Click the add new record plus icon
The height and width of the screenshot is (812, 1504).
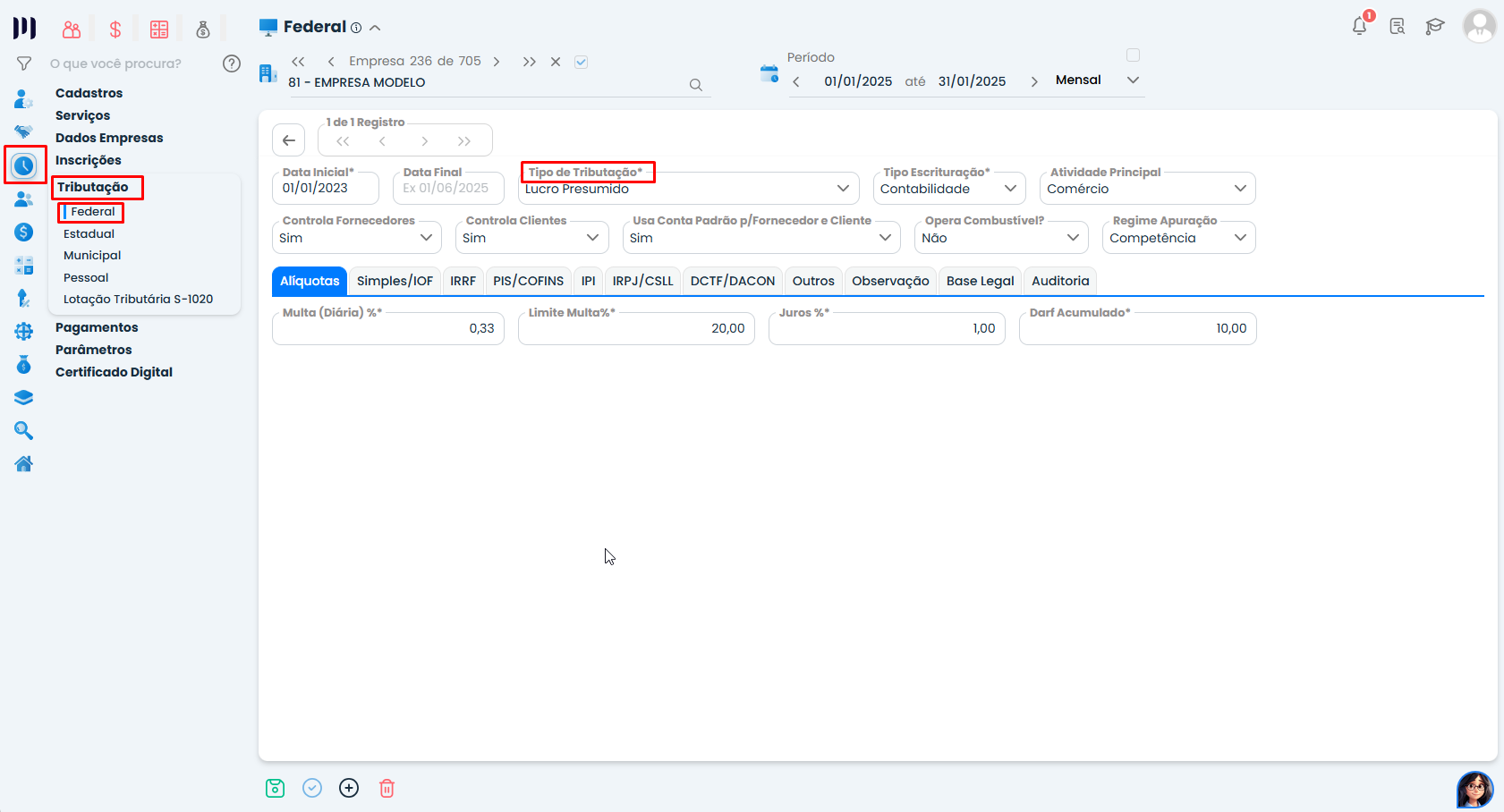click(349, 788)
